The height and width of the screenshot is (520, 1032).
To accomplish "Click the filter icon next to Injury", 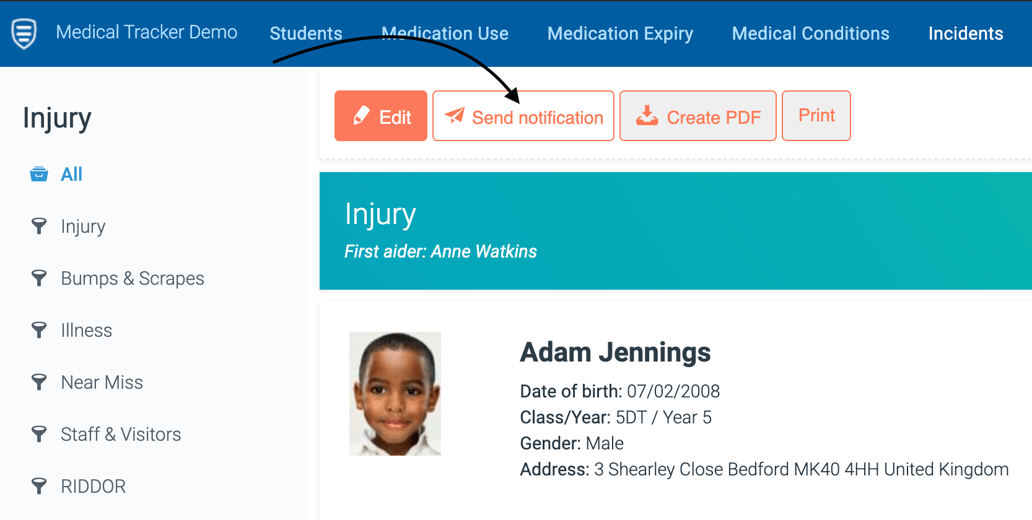I will 39,226.
